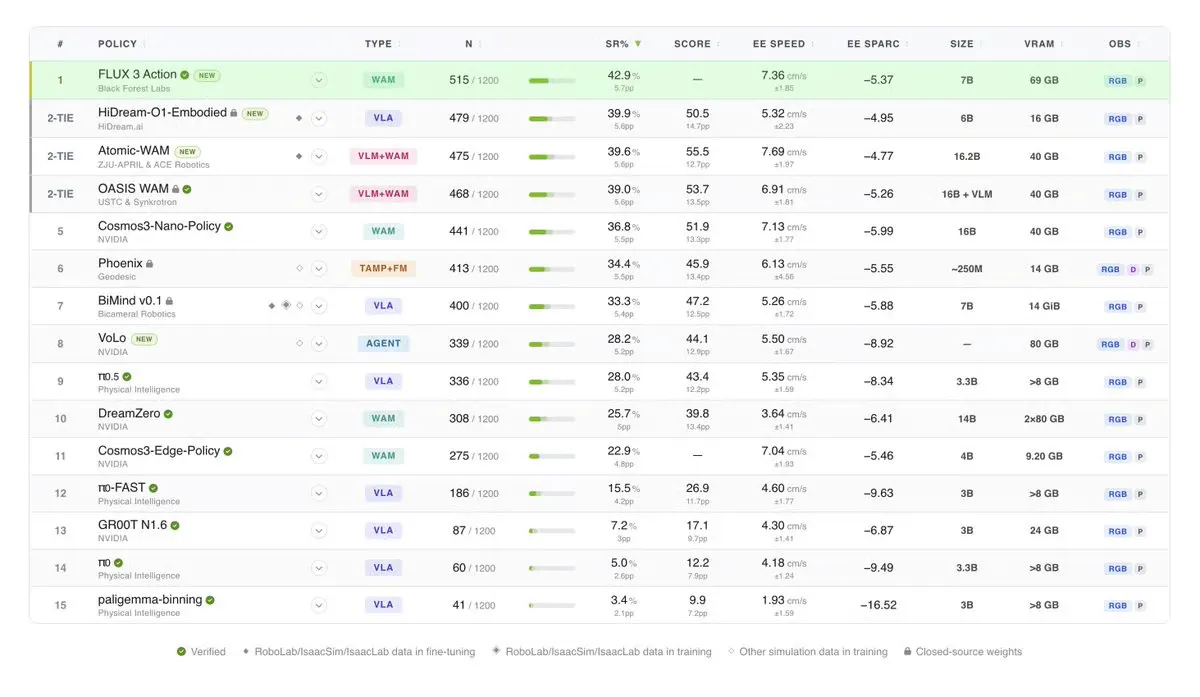Click the success-rate progress bar for FLUX 3 Action
This screenshot has height=697, width=1200.
[x=552, y=81]
